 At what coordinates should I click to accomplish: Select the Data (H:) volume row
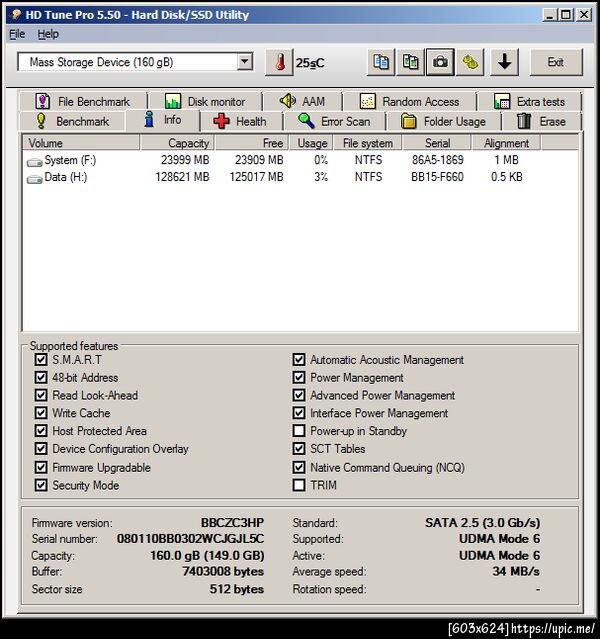point(300,177)
